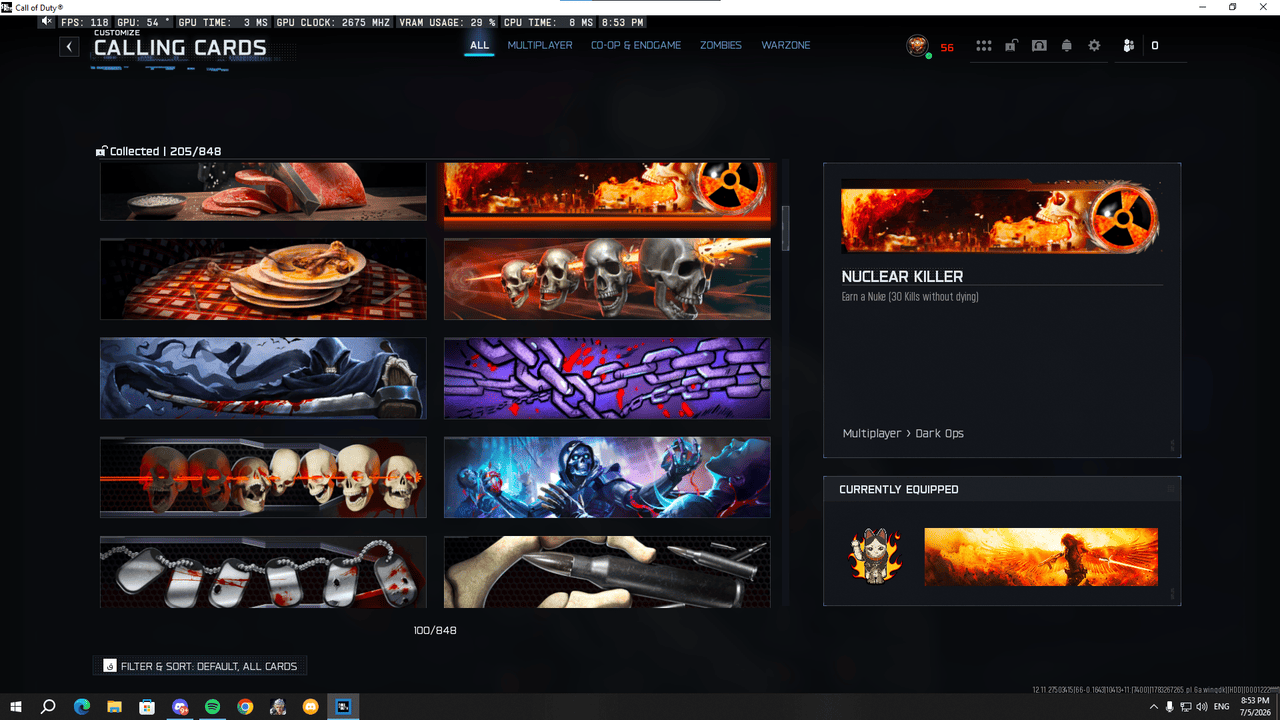Select the Nuclear Killer card in grid
This screenshot has height=720, width=1280.
point(607,191)
